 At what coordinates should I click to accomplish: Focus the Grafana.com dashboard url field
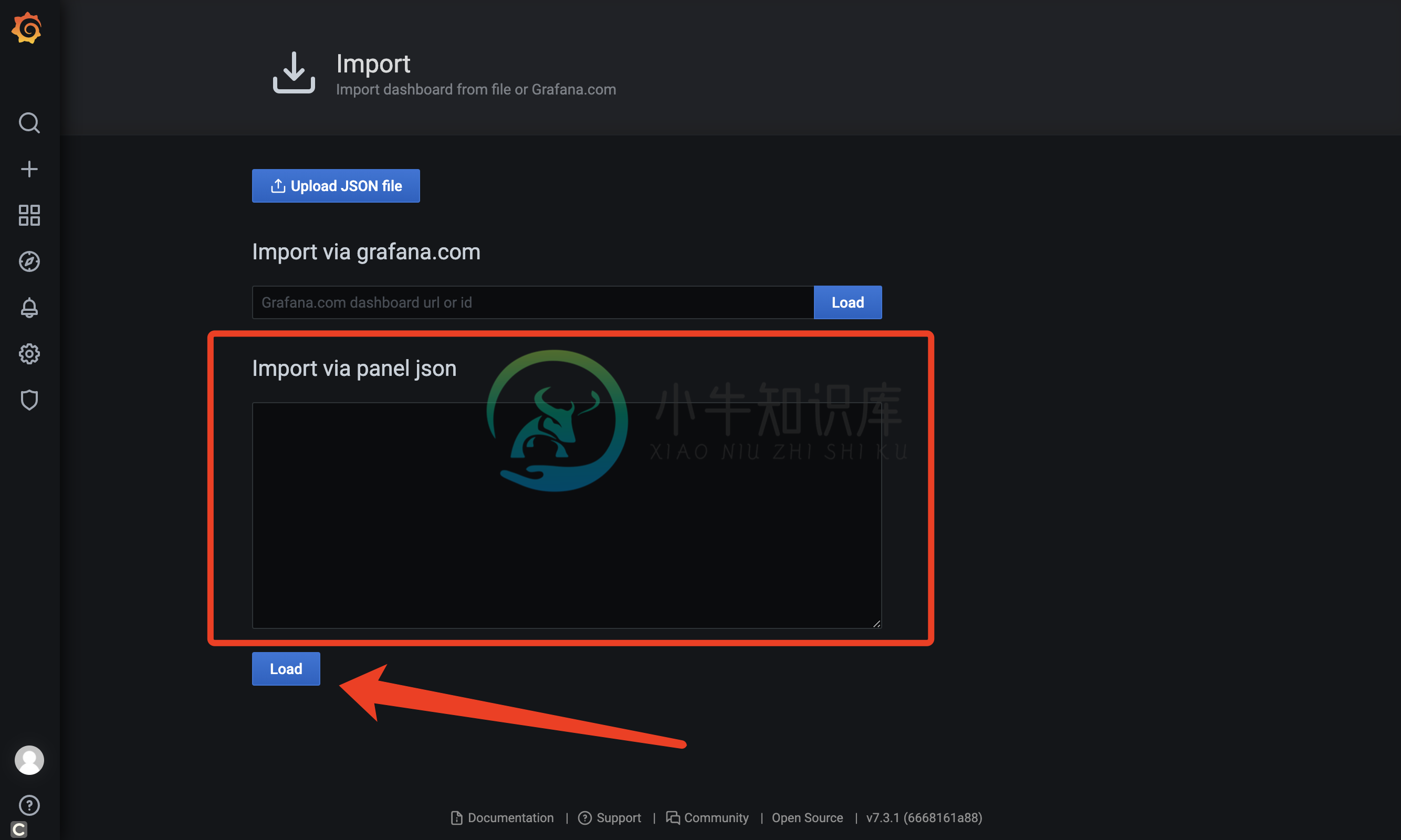coord(532,302)
